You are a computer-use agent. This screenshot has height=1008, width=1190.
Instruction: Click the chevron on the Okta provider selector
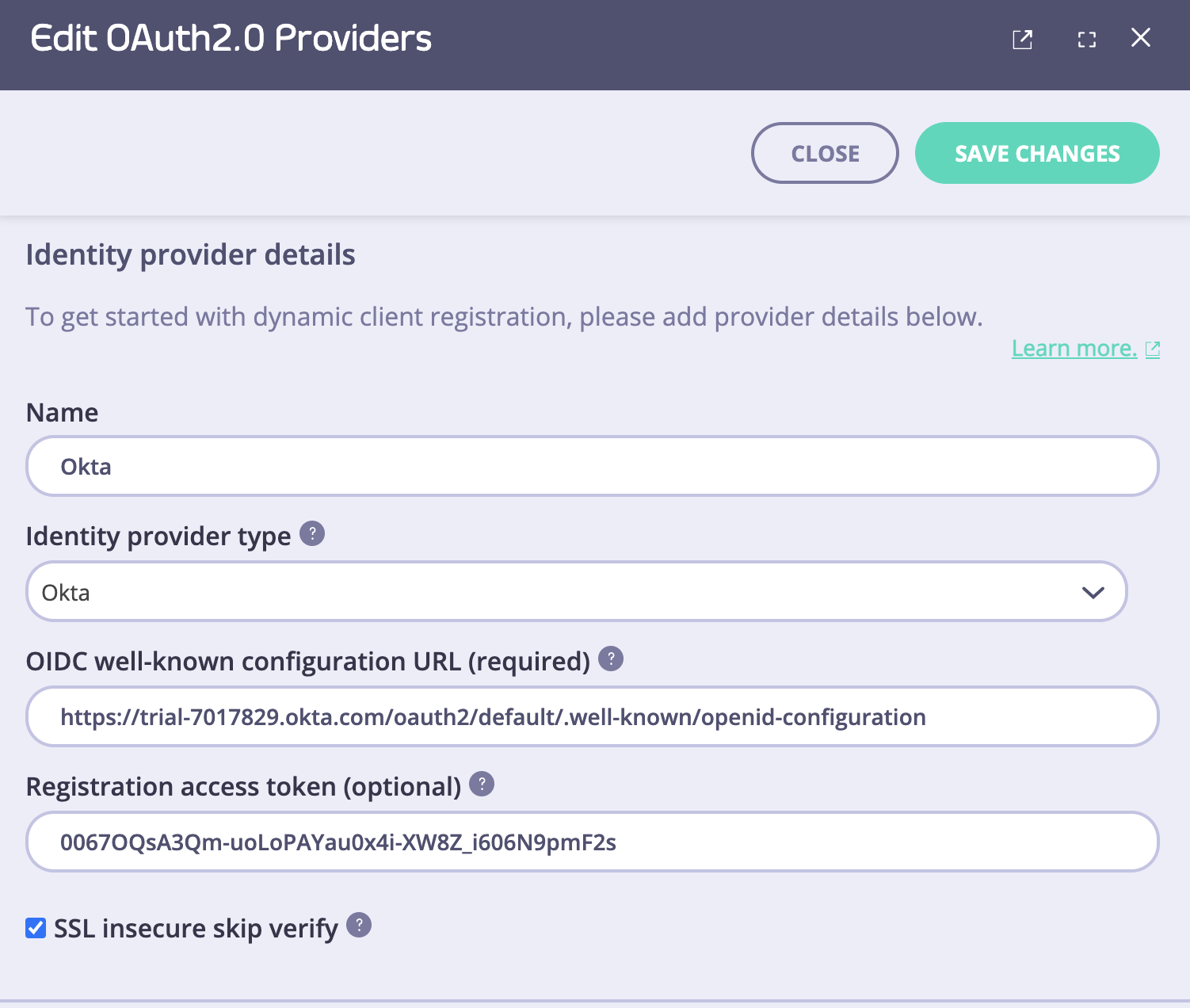1093,591
